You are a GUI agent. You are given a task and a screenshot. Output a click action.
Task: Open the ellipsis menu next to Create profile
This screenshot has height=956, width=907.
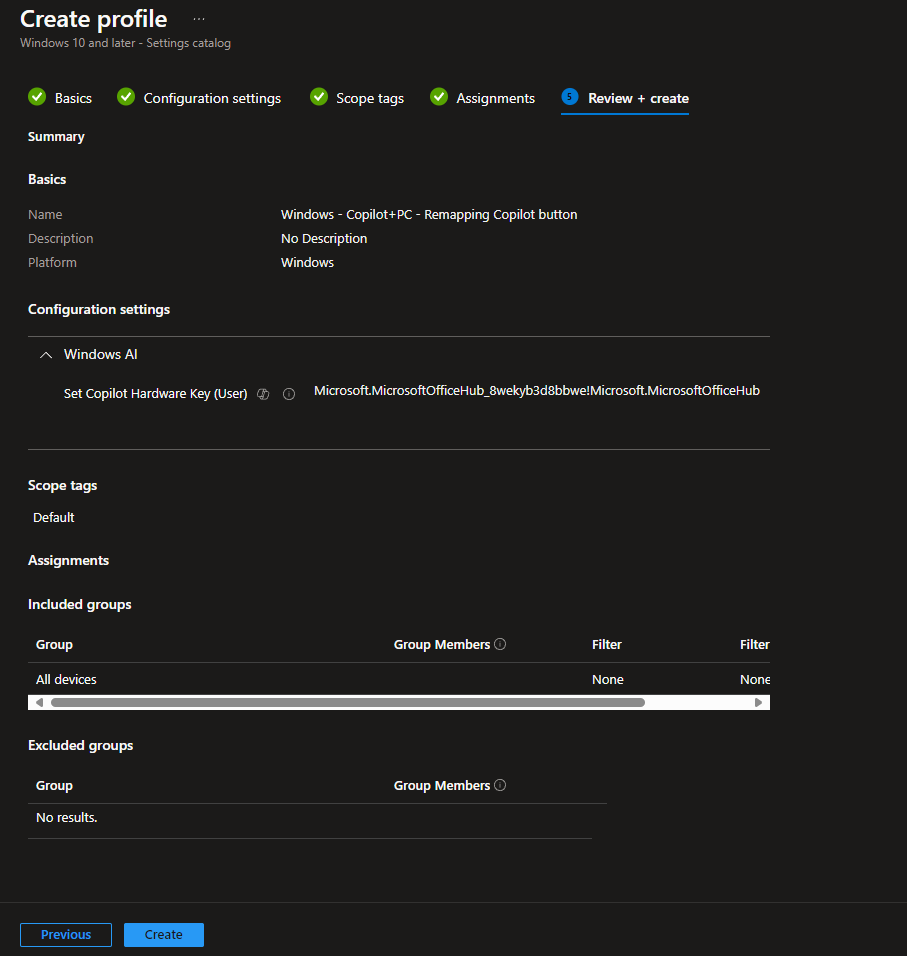(199, 20)
